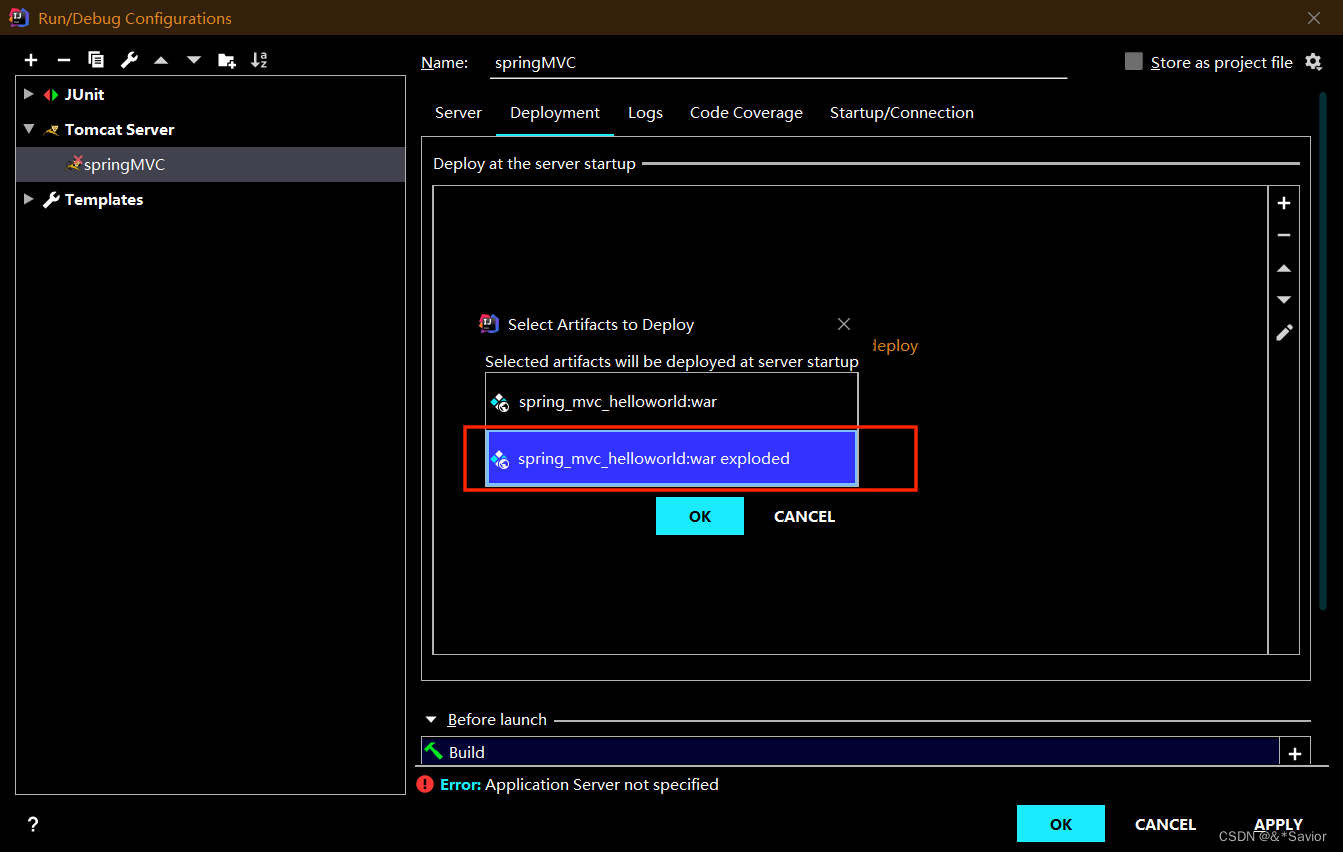The width and height of the screenshot is (1343, 852).
Task: Add a Before launch task
Action: pos(1295,754)
